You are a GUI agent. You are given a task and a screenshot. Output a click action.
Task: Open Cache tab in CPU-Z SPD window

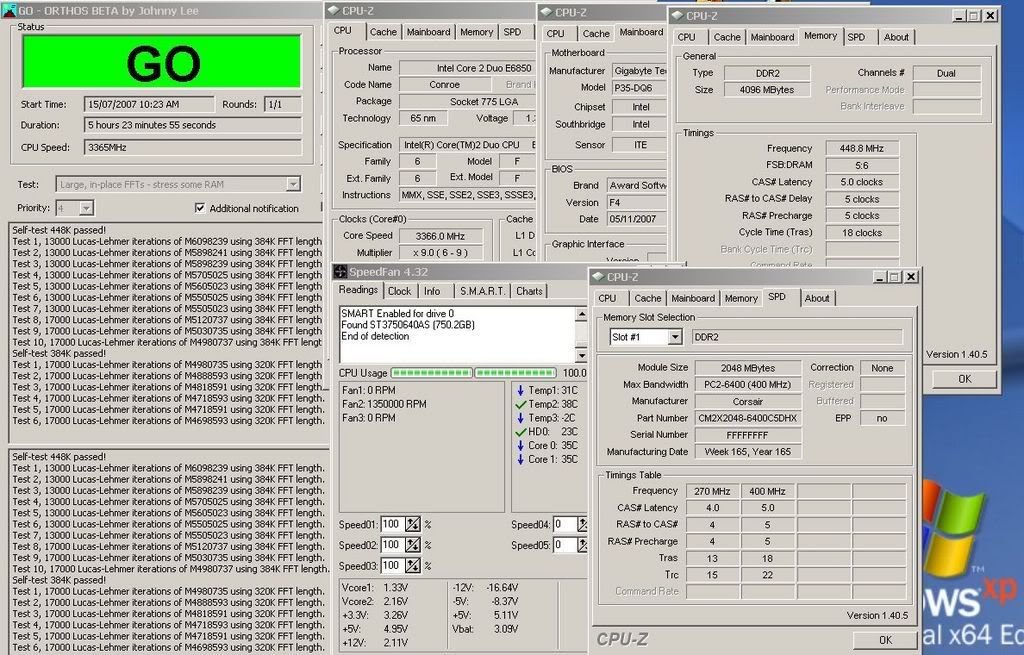647,298
